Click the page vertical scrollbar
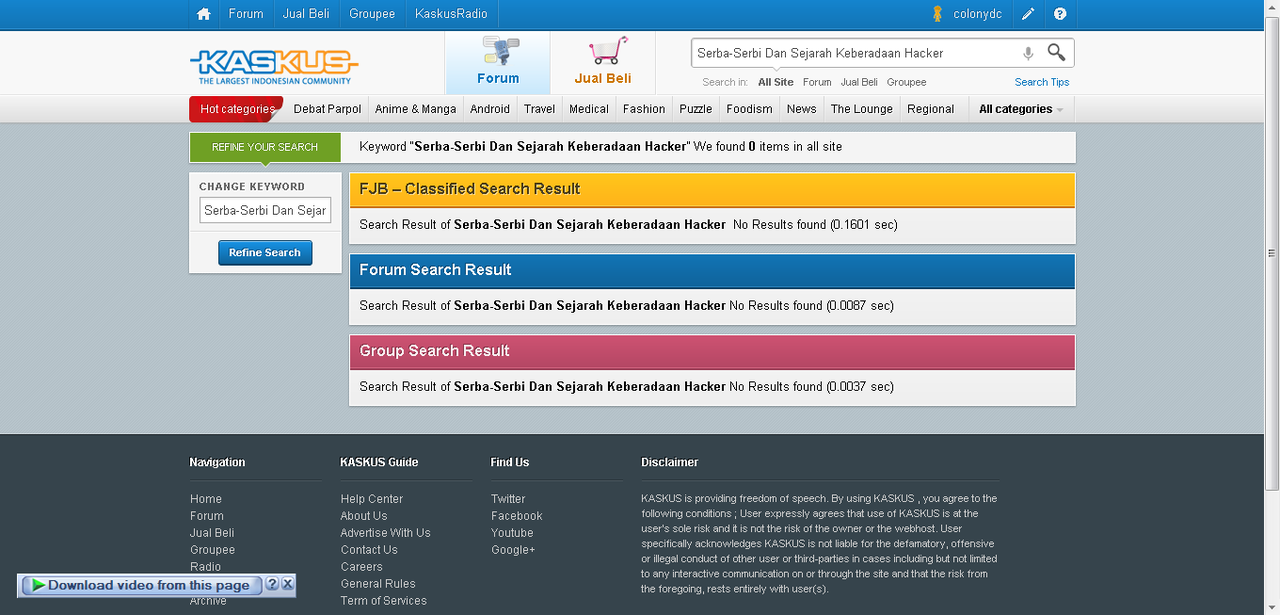The image size is (1280, 615). coord(1272,253)
